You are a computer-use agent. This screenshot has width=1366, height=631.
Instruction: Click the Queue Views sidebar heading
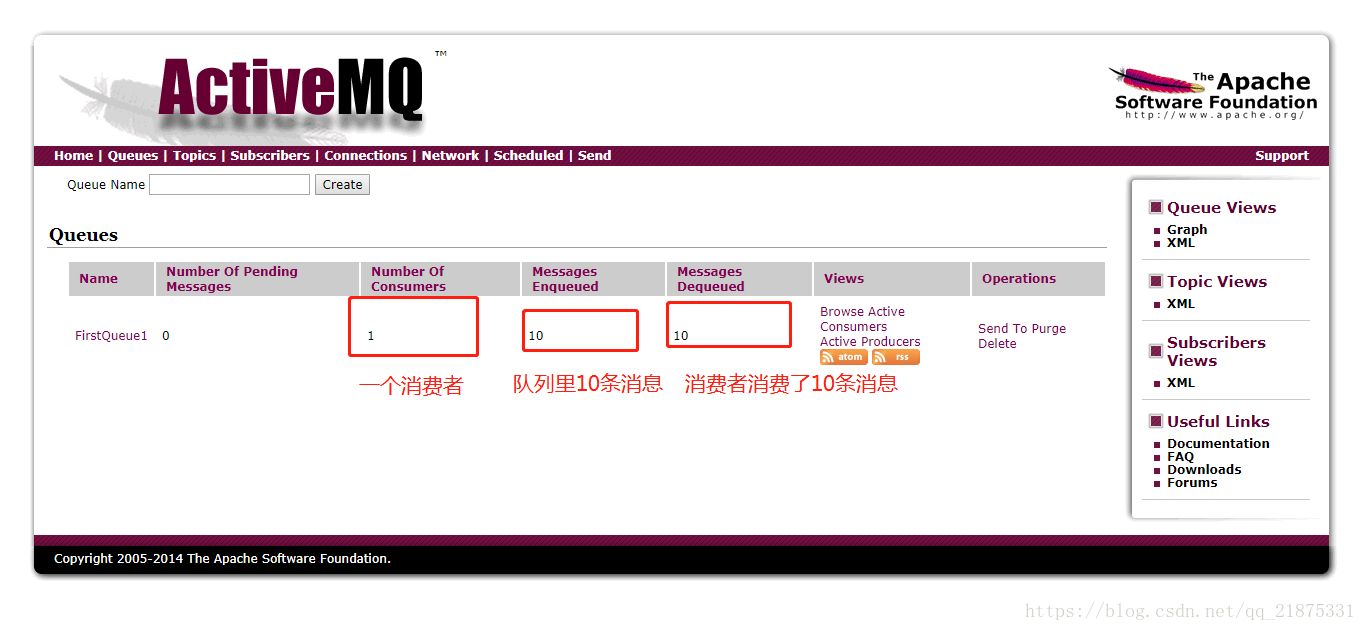click(x=1221, y=208)
